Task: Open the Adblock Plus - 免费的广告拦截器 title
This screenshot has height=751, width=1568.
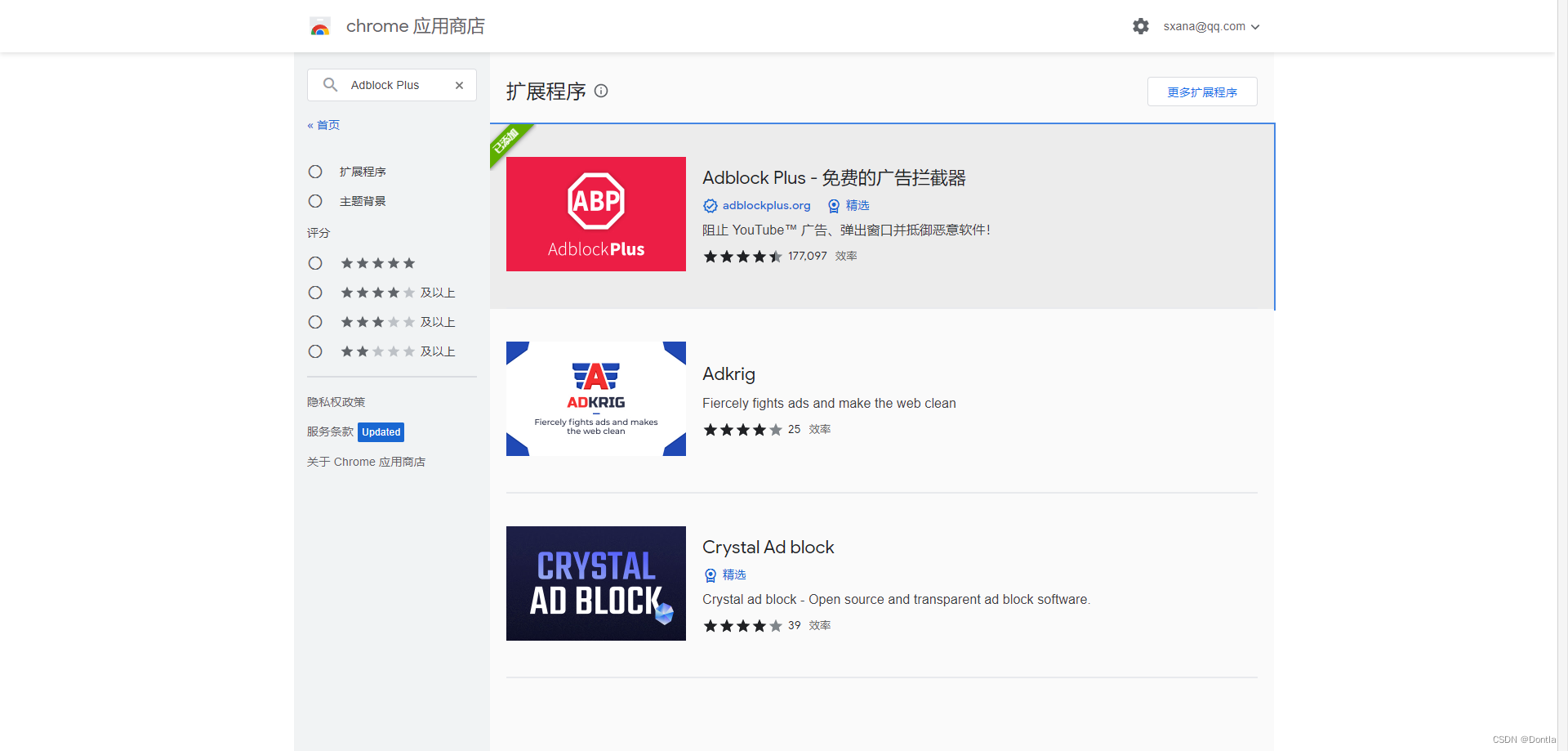Action: click(834, 177)
